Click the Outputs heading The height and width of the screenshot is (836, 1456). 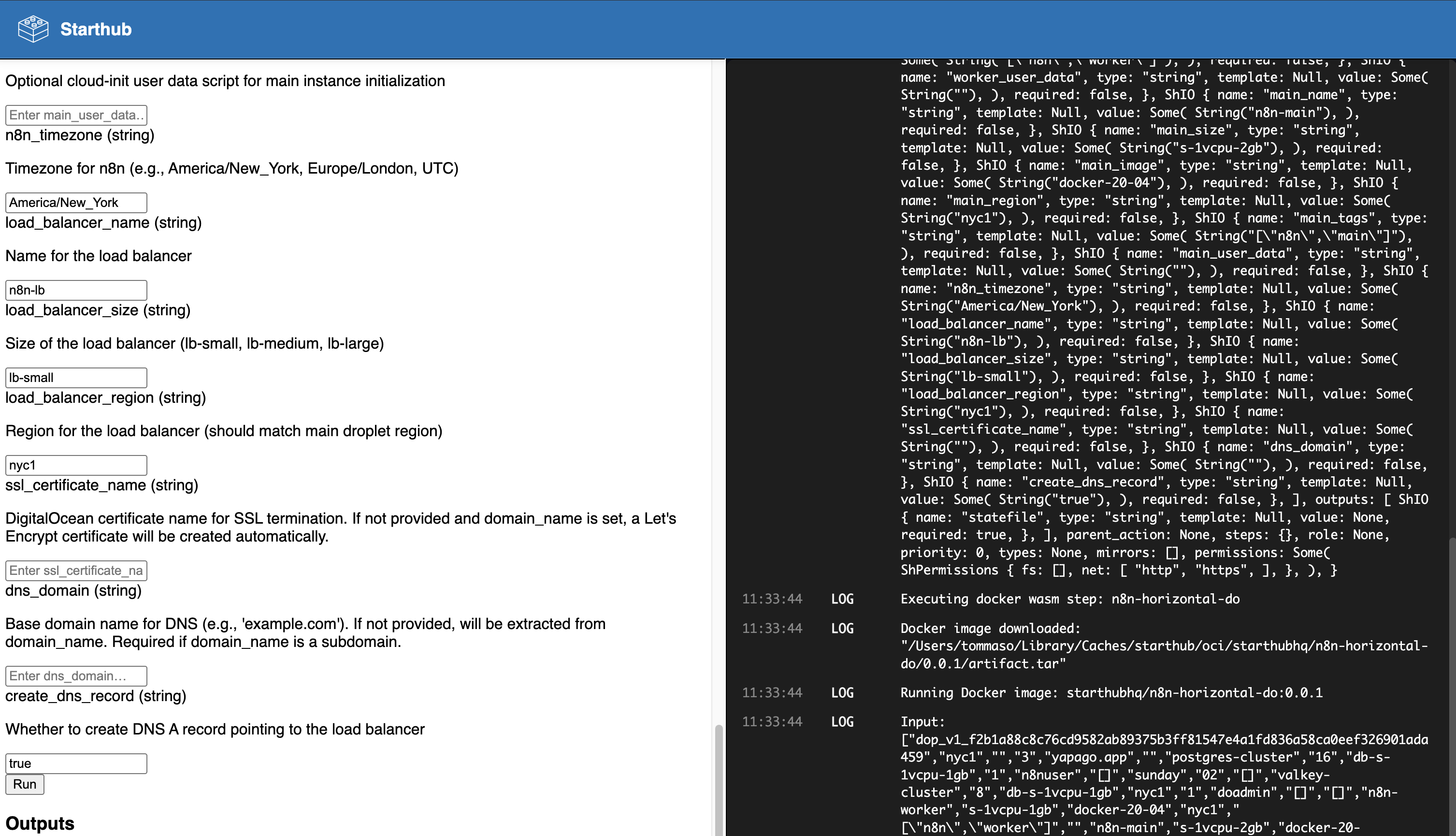coord(39,823)
